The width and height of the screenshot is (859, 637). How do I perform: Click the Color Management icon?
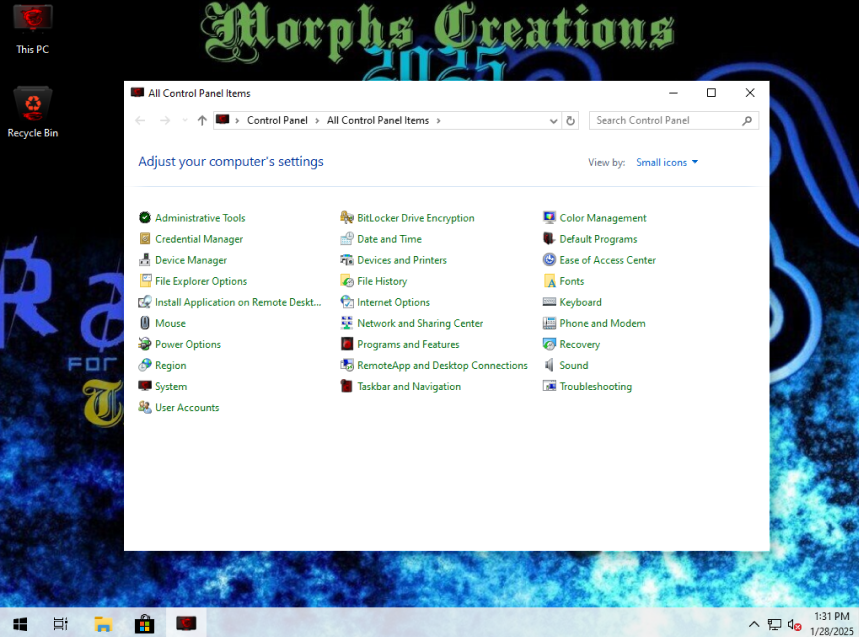(x=549, y=217)
